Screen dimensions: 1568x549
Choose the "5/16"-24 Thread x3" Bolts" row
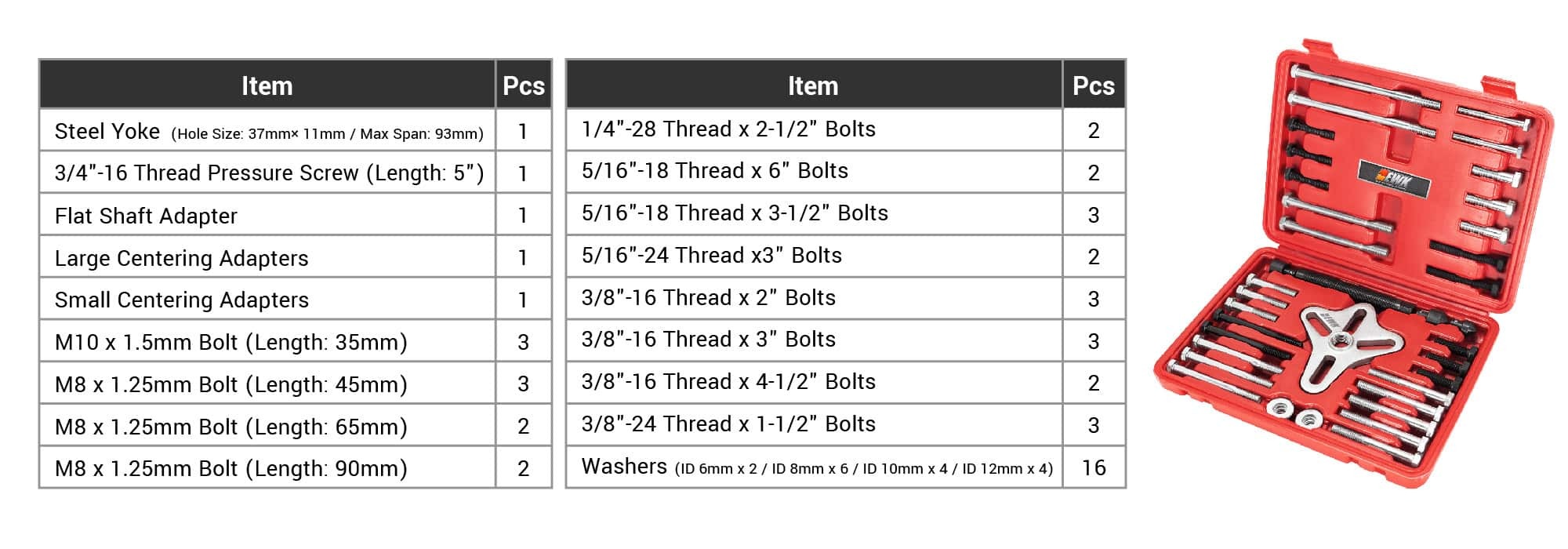[711, 256]
